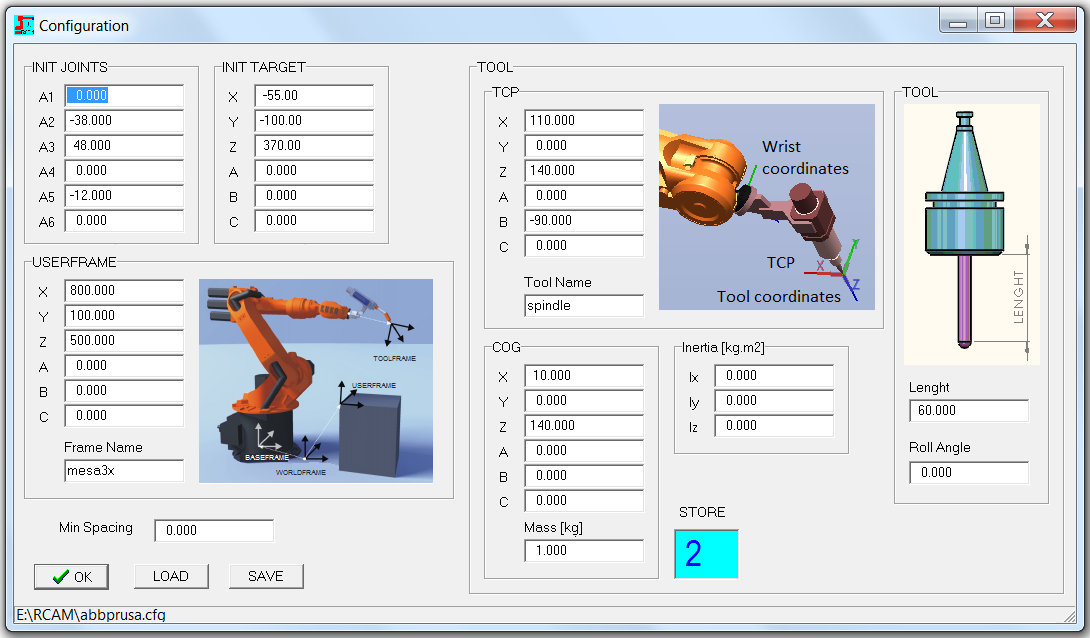Viewport: 1090px width, 638px height.
Task: Focus the Inertia Ix field
Action: pyautogui.click(x=774, y=376)
